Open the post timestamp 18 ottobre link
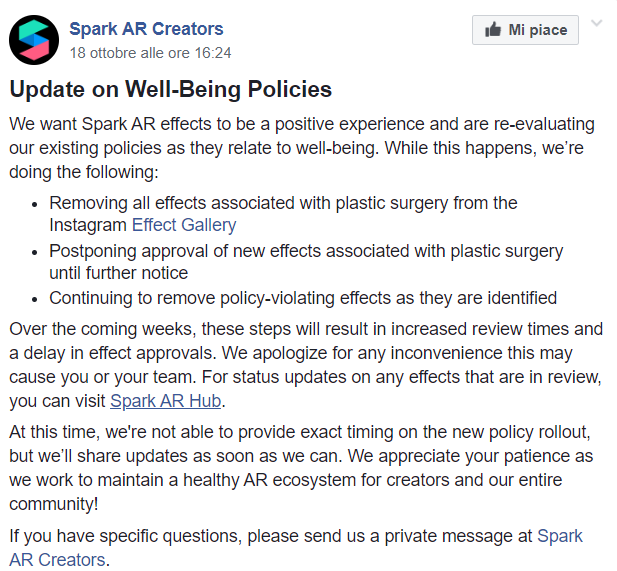Screen dimensions: 617x571 tap(150, 53)
